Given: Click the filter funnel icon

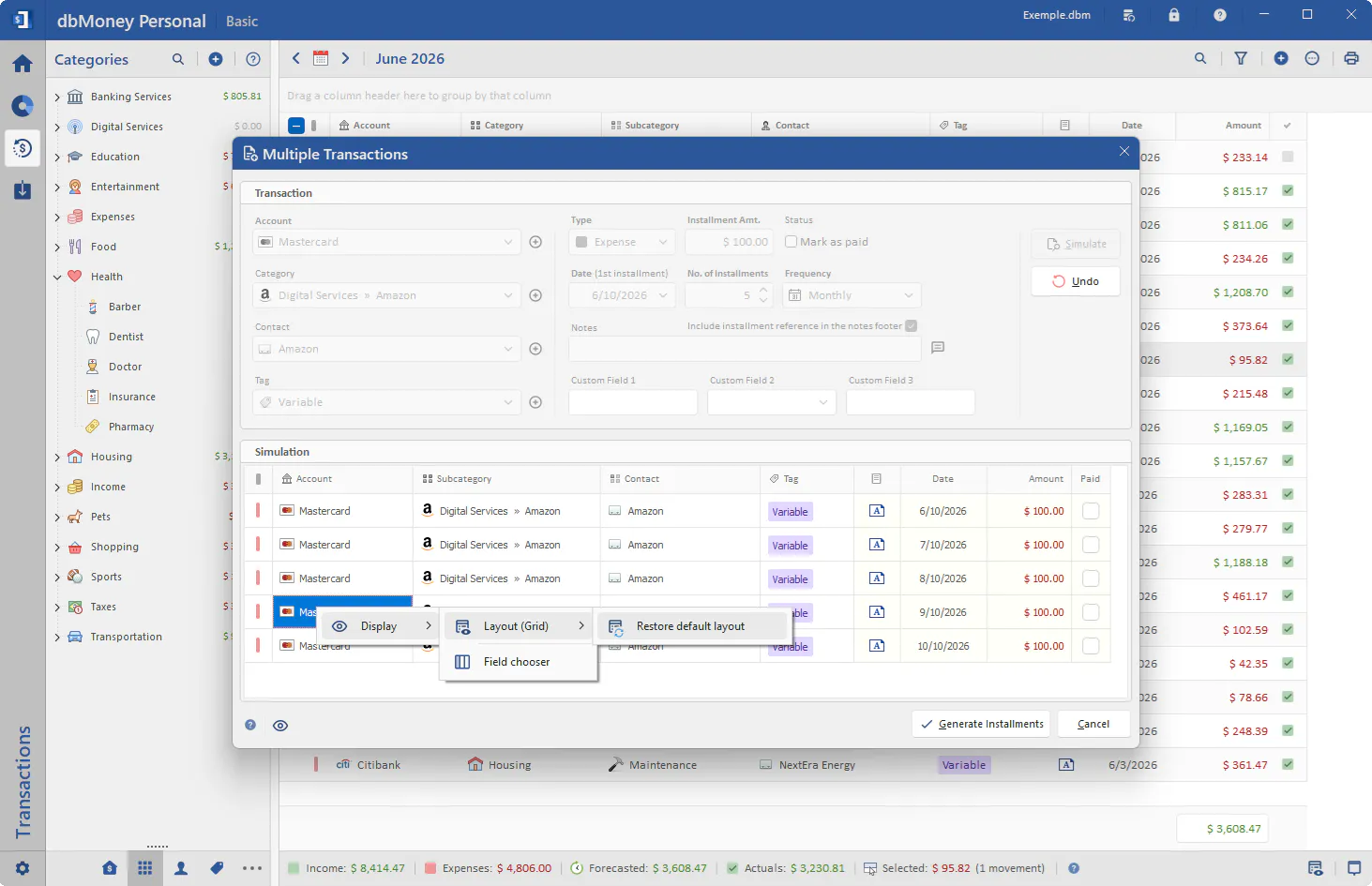Looking at the screenshot, I should pyautogui.click(x=1241, y=58).
